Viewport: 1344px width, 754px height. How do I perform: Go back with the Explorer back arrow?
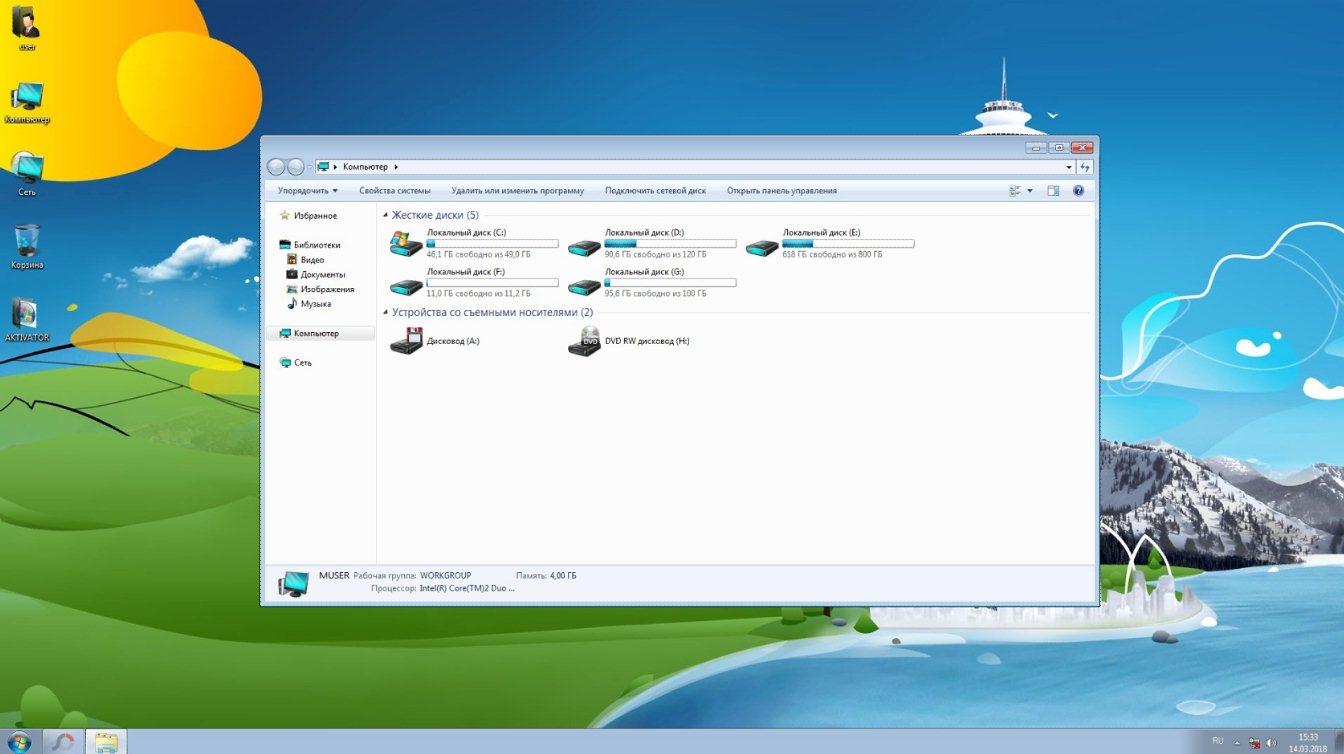click(x=277, y=167)
